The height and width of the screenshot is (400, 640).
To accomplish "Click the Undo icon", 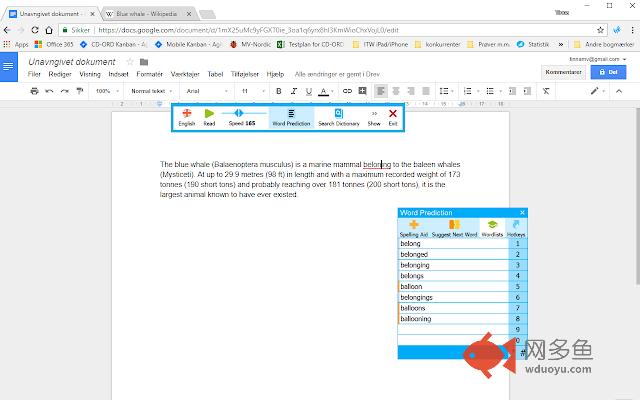I will pyautogui.click(x=49, y=91).
